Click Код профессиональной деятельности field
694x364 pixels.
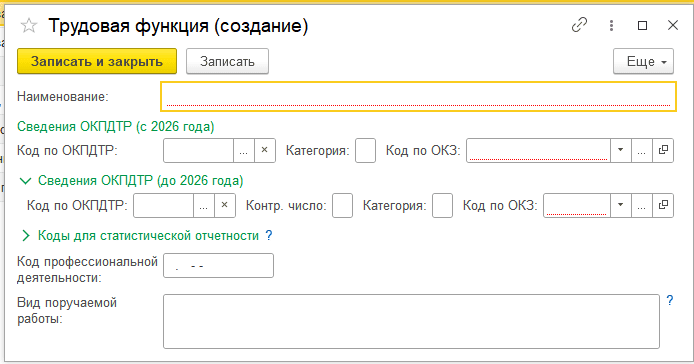tap(218, 266)
